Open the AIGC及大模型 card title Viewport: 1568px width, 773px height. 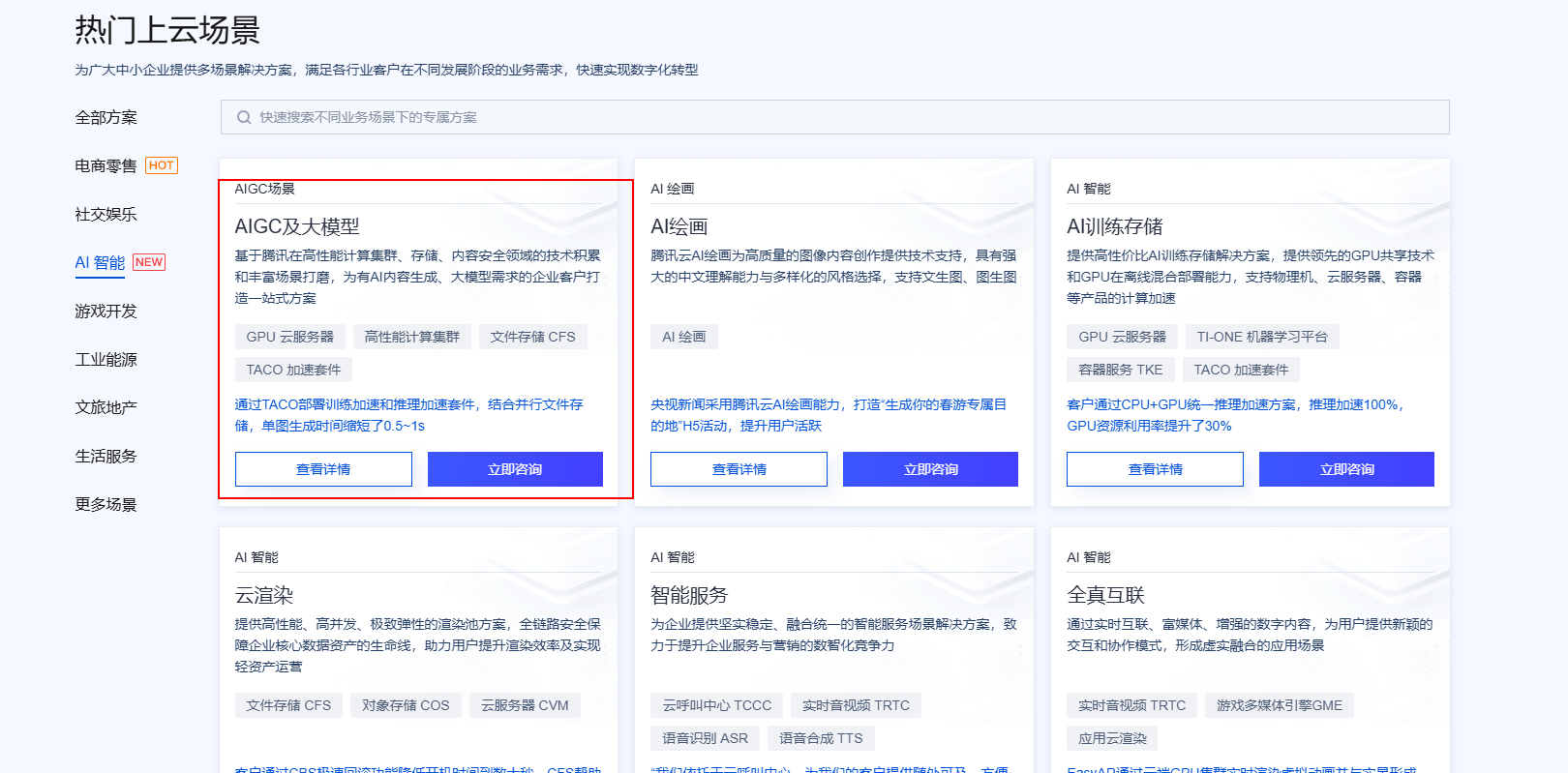point(297,226)
